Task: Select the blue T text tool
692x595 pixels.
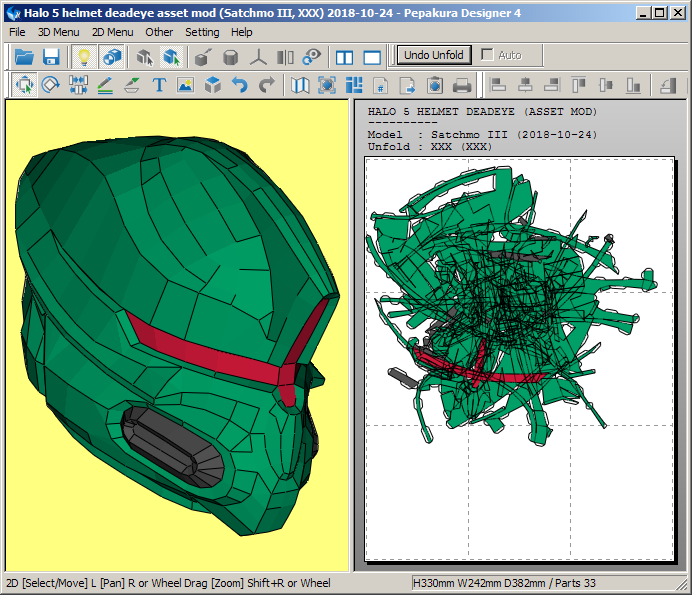Action: (159, 84)
